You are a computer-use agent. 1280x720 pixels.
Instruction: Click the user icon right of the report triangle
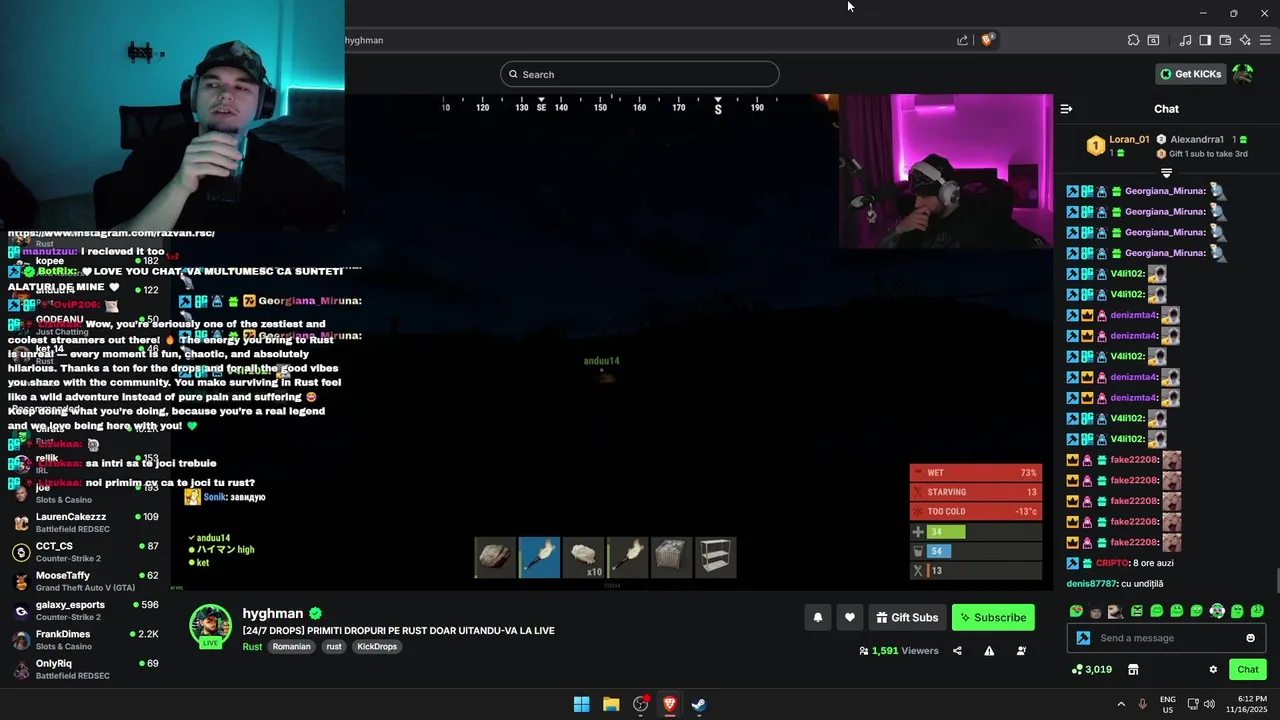[x=1021, y=651]
